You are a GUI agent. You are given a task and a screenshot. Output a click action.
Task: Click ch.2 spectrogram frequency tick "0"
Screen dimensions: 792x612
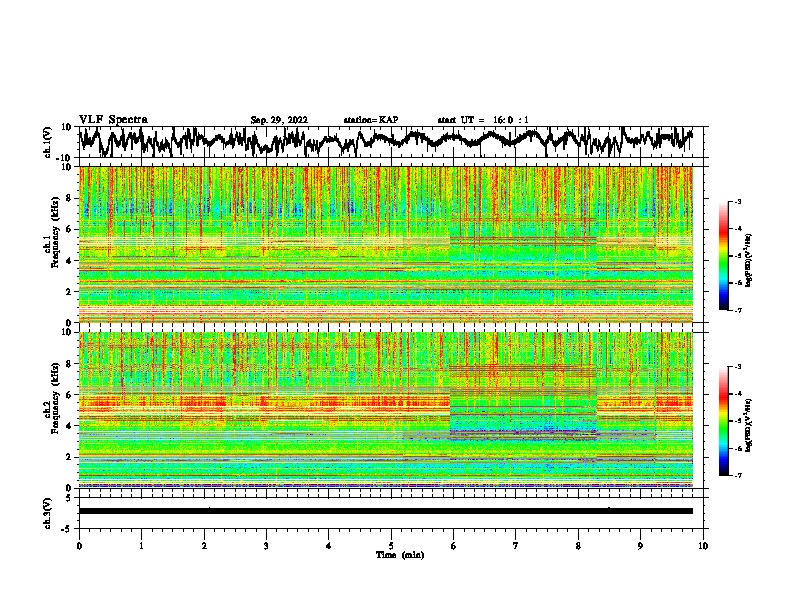tap(69, 488)
